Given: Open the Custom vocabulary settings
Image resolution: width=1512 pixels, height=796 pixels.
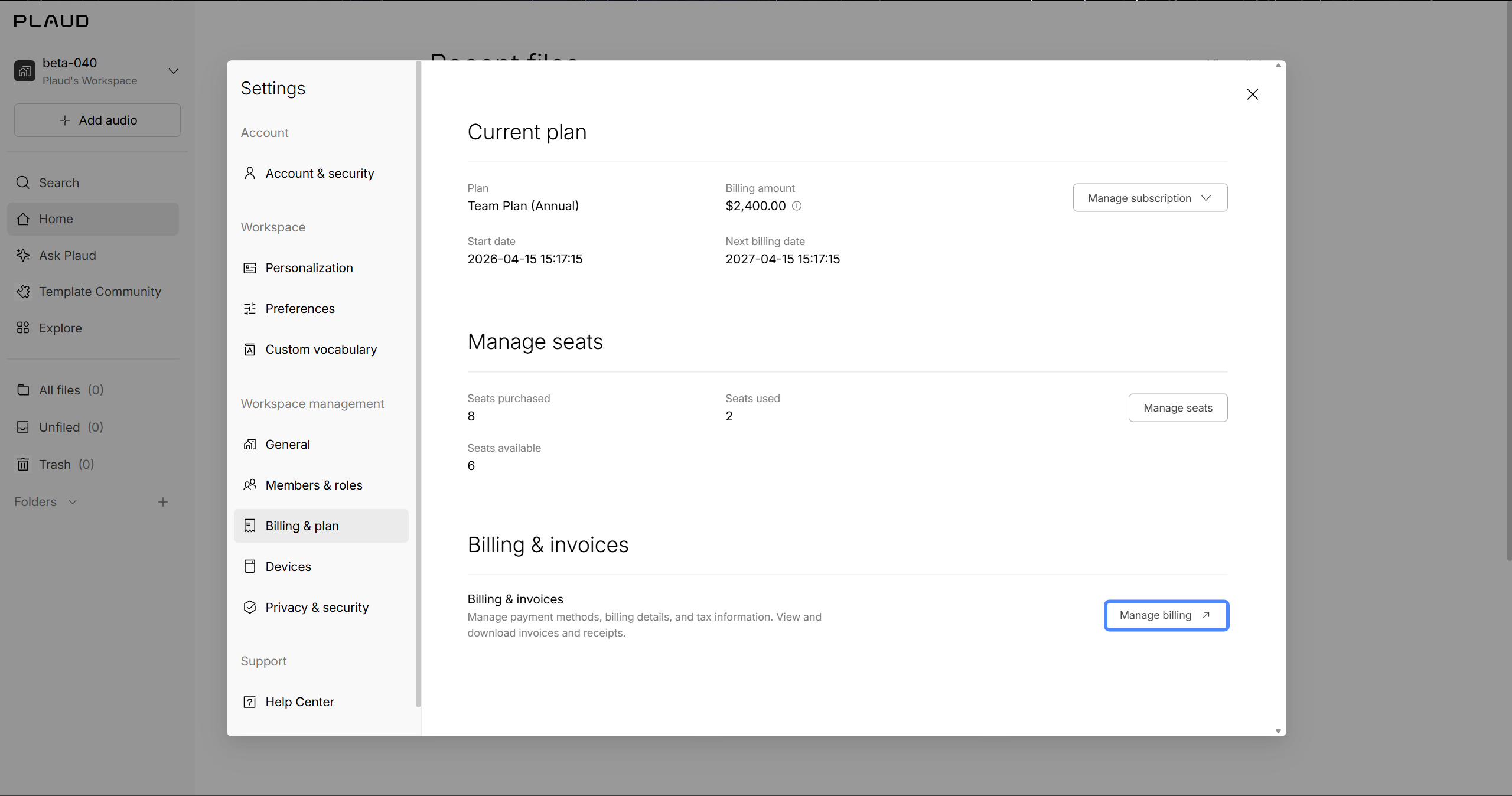Looking at the screenshot, I should 321,350.
